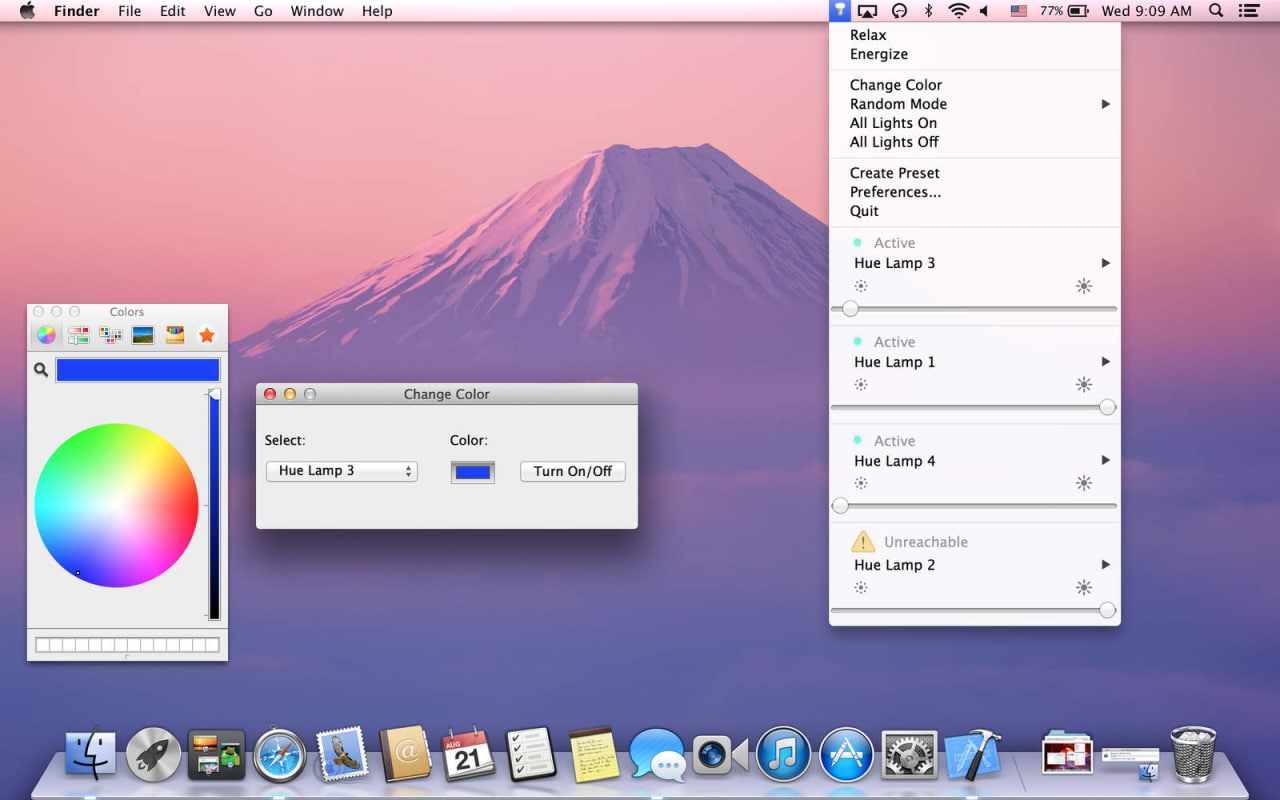The width and height of the screenshot is (1280, 800).
Task: Click the magnifier color sampler icon
Action: 41,370
